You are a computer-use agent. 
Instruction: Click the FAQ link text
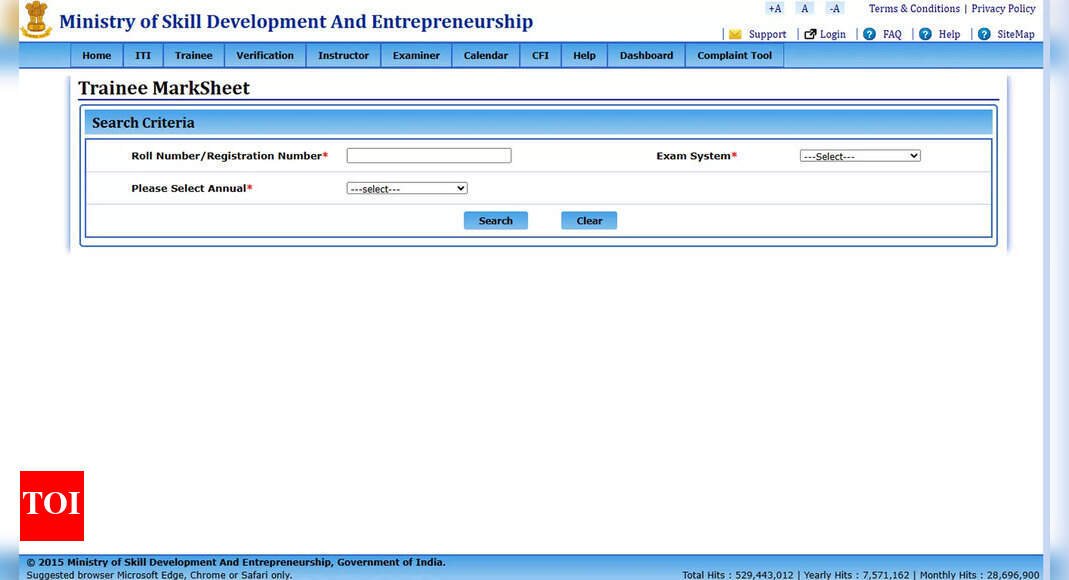click(x=892, y=34)
